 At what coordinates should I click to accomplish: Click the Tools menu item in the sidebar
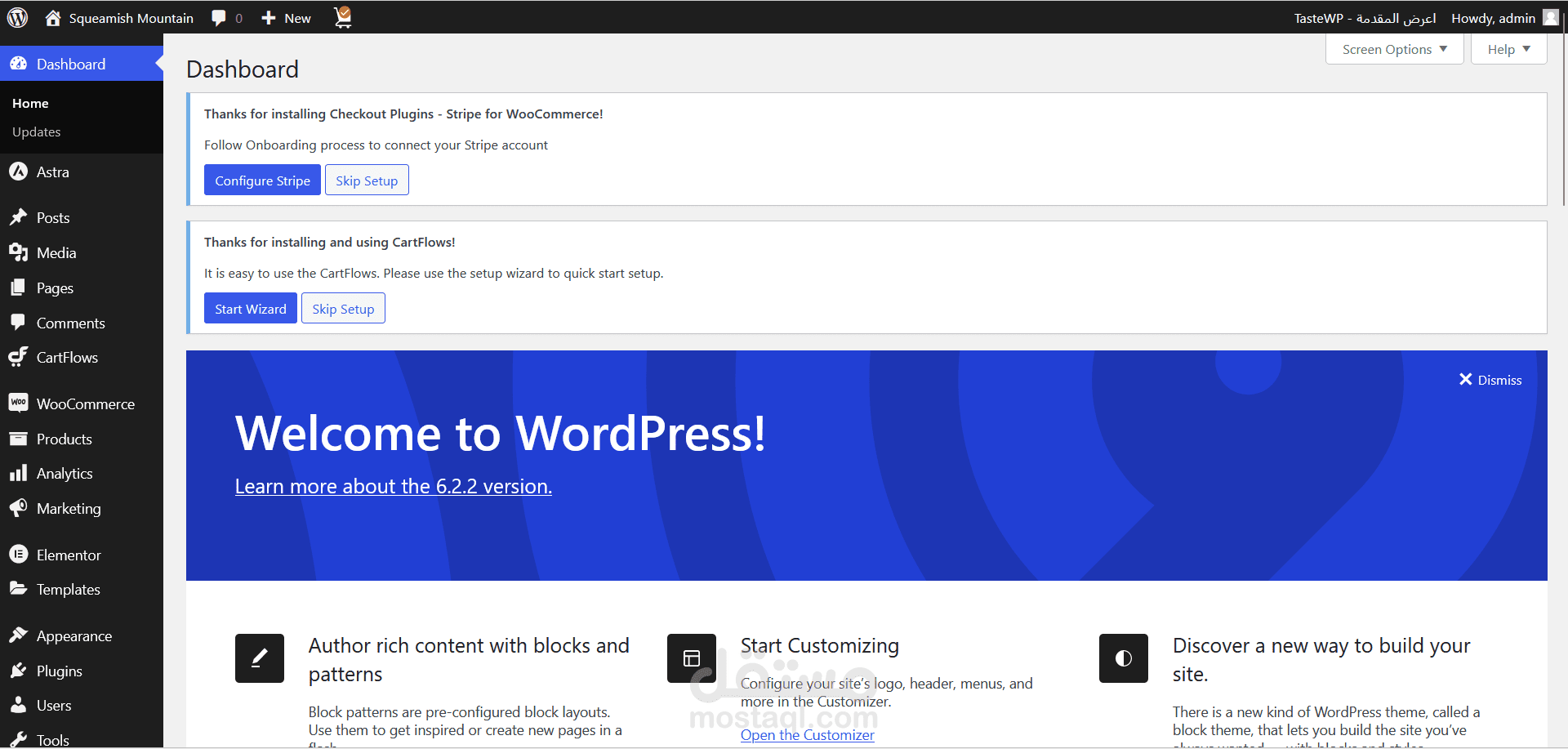[x=53, y=740]
